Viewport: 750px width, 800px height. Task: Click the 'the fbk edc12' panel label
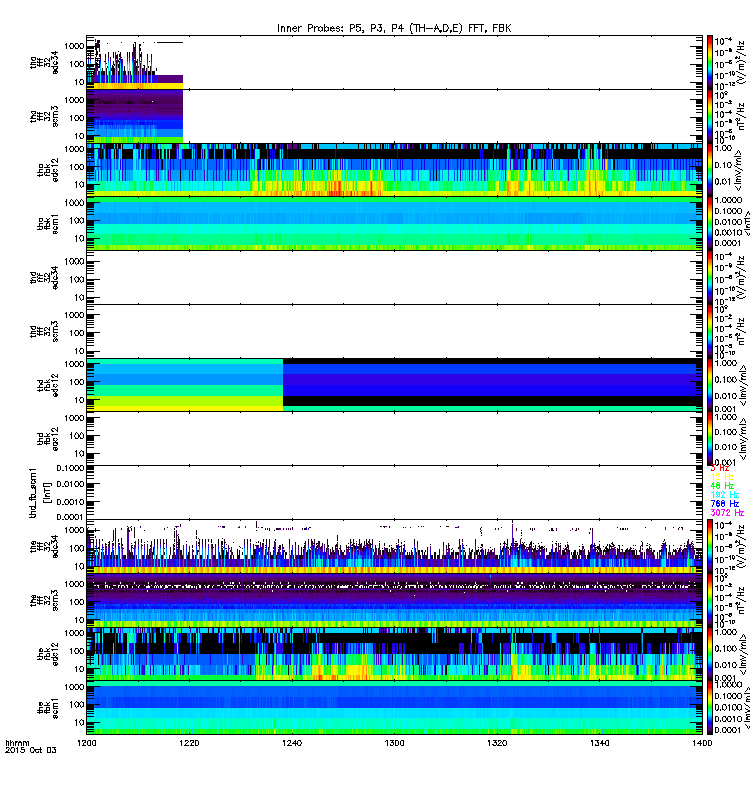point(48,654)
